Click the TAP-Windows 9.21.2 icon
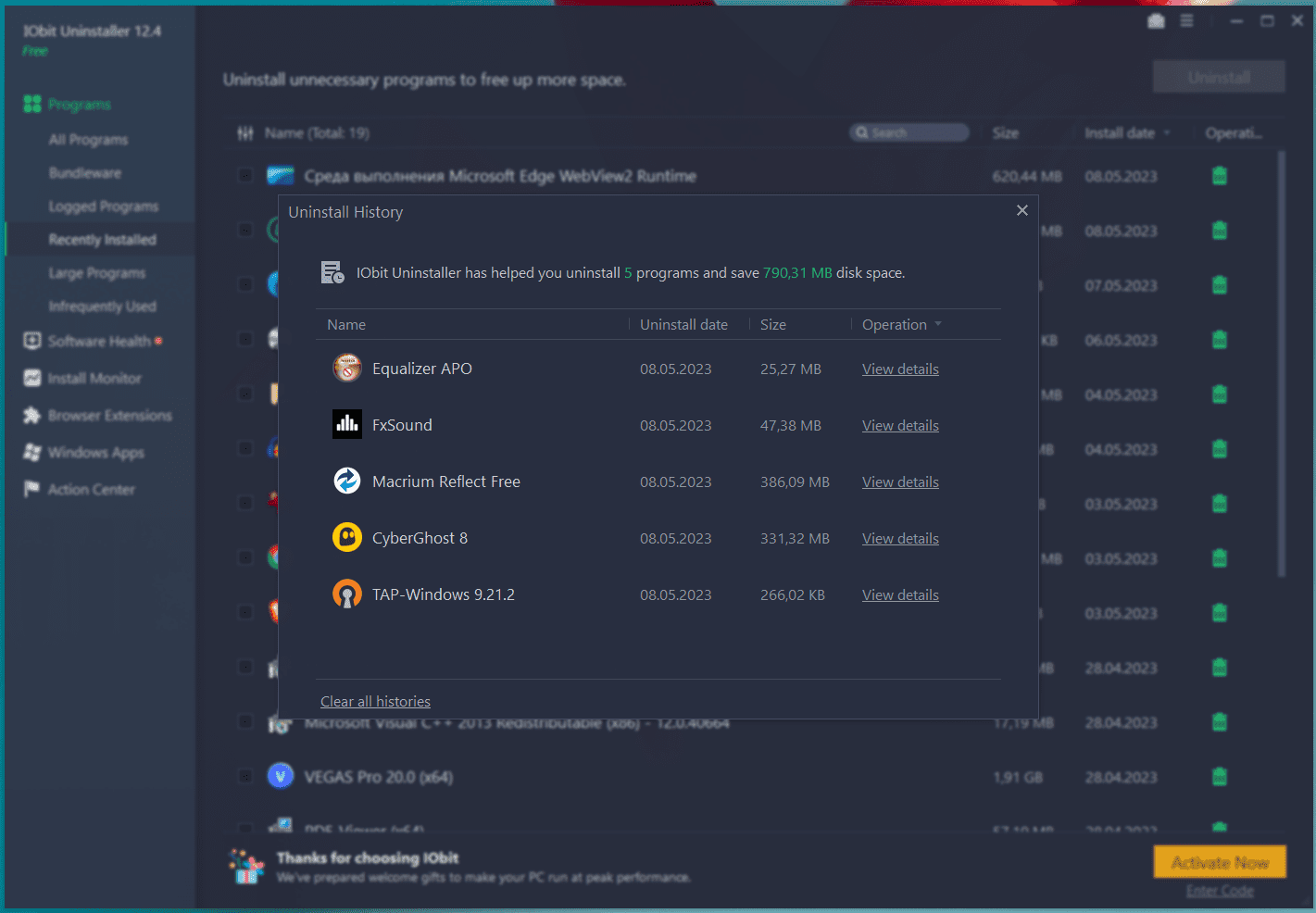 point(347,594)
